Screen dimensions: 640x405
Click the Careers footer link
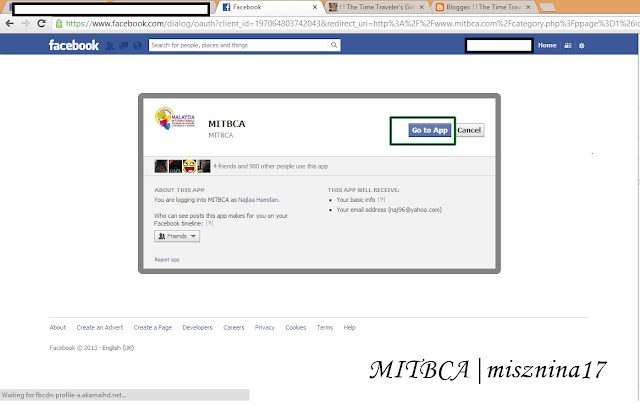pyautogui.click(x=234, y=327)
